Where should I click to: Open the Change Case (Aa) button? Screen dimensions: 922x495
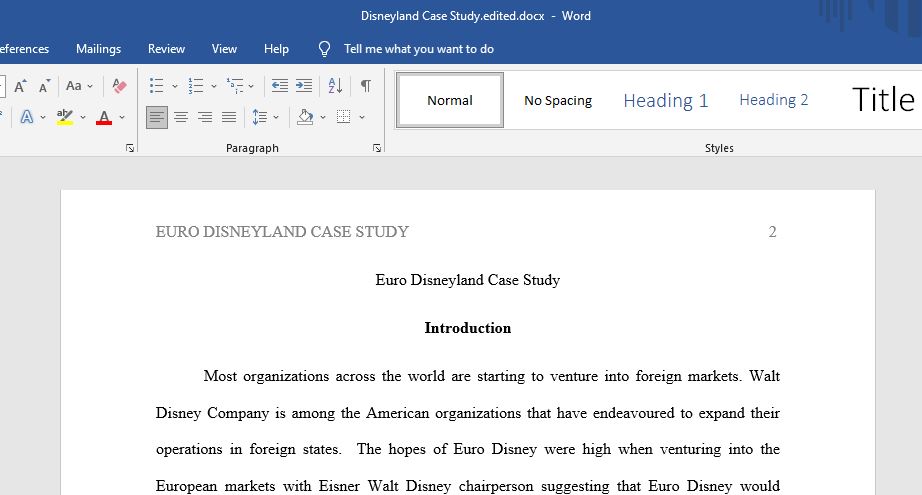(74, 86)
